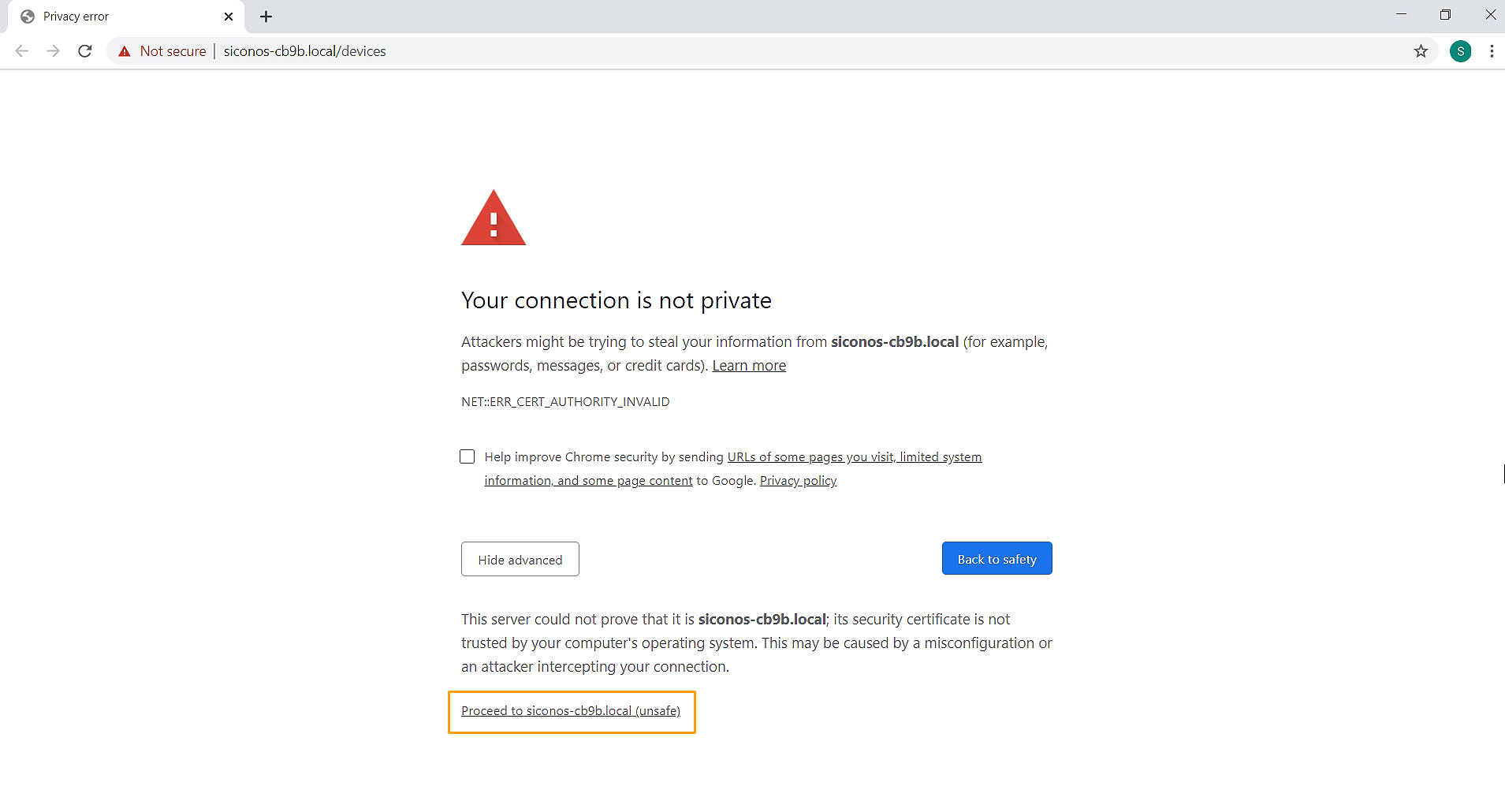Click the Back to safety button
Image resolution: width=1505 pixels, height=812 pixels.
(997, 559)
